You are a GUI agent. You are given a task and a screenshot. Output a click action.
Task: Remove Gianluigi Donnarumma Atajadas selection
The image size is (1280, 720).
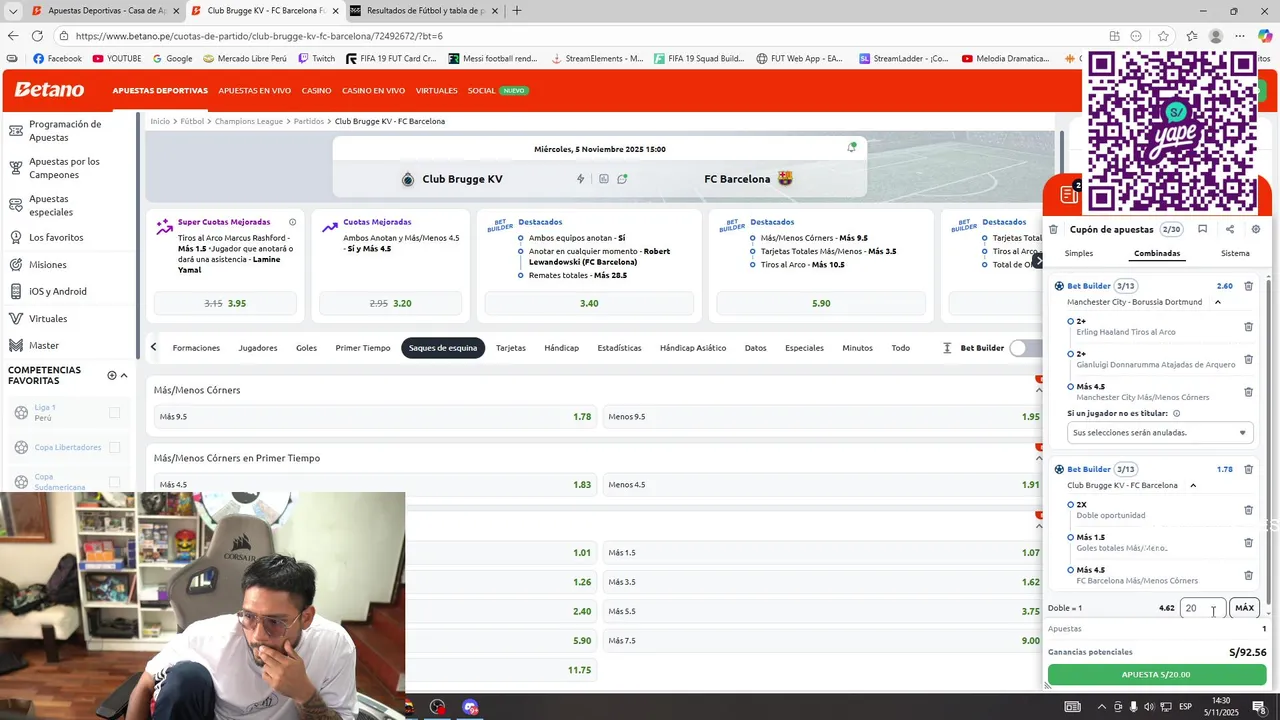coord(1248,360)
